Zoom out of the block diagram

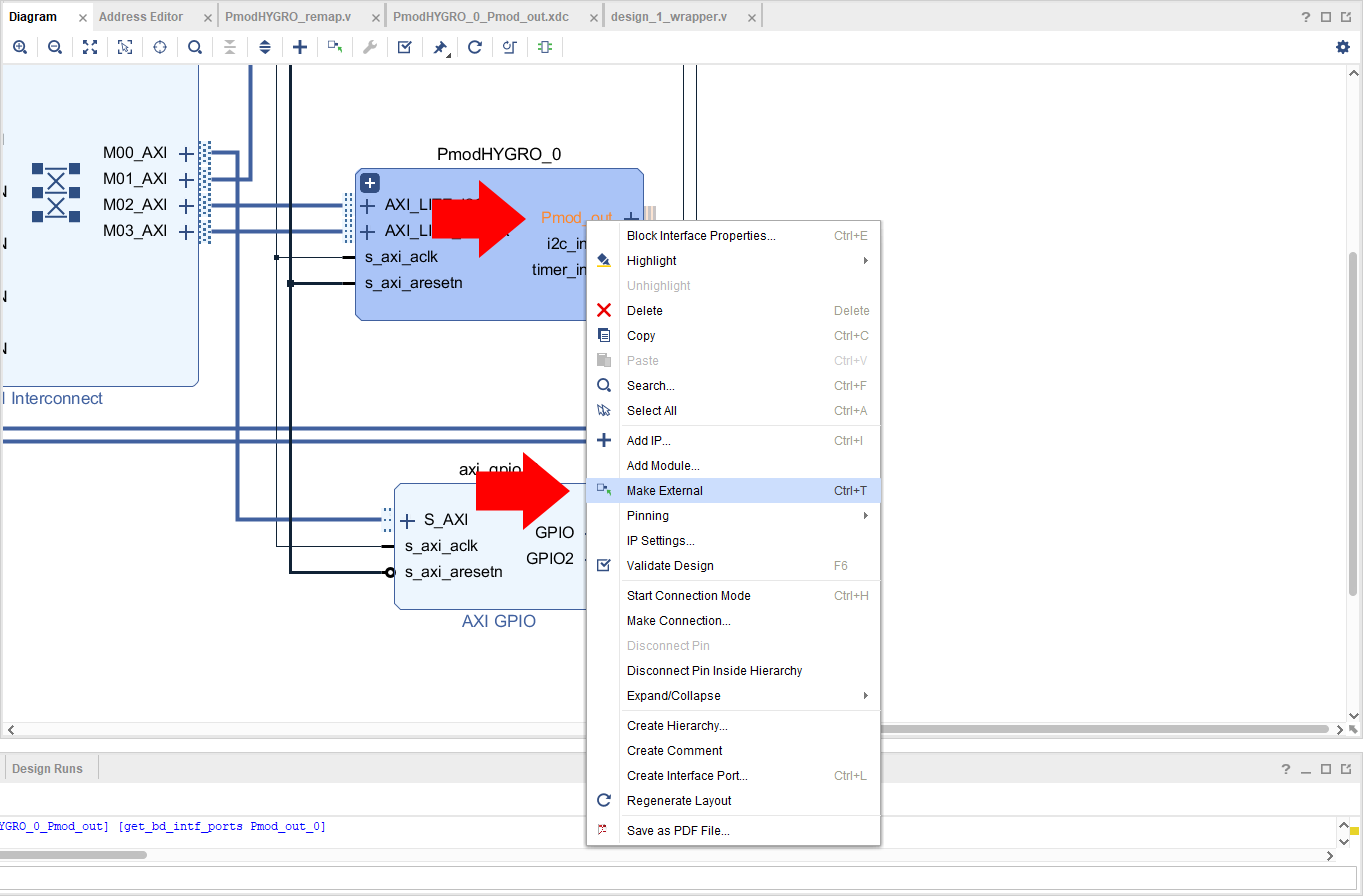[55, 47]
